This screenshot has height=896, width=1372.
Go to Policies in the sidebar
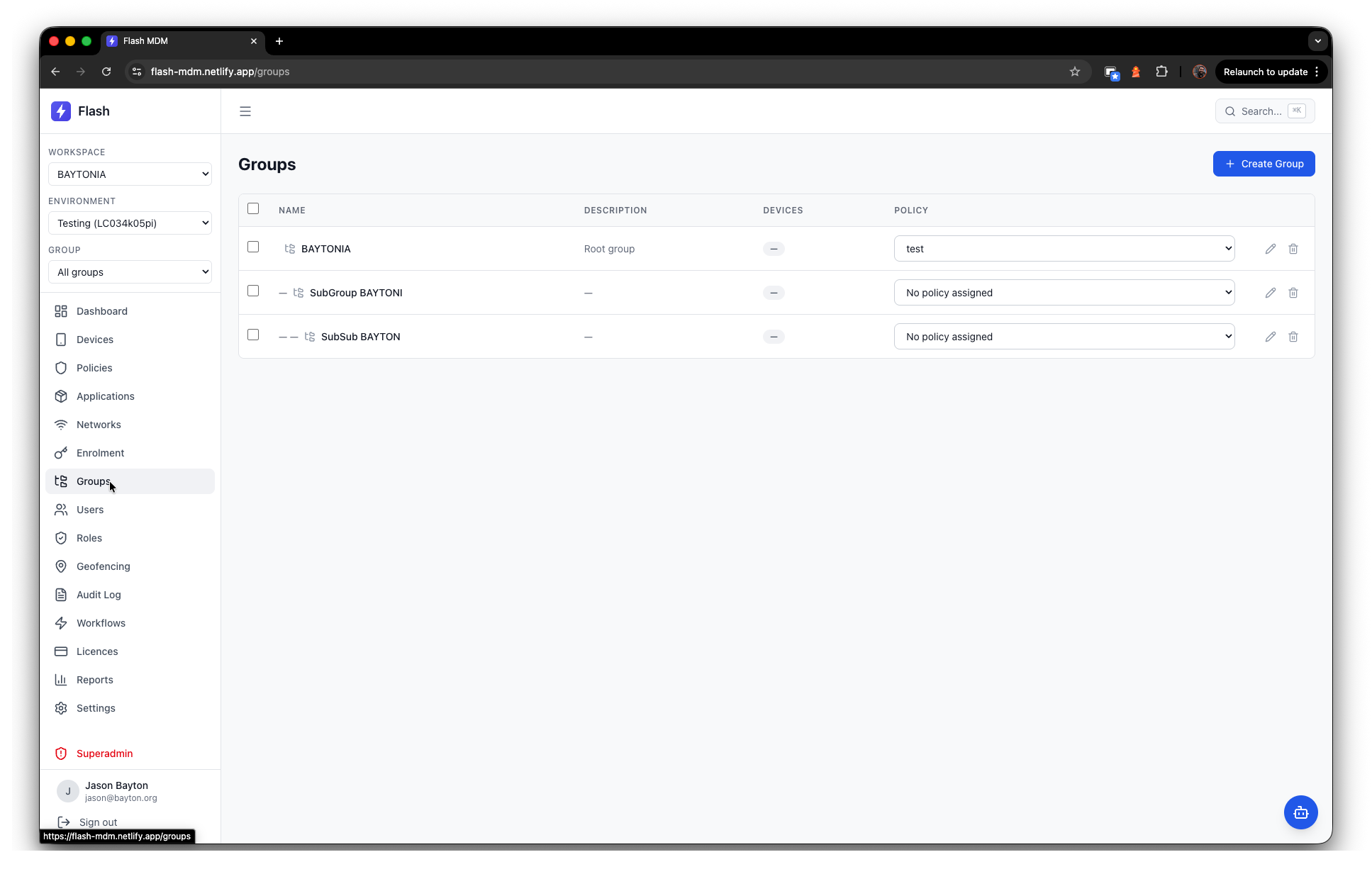point(94,368)
